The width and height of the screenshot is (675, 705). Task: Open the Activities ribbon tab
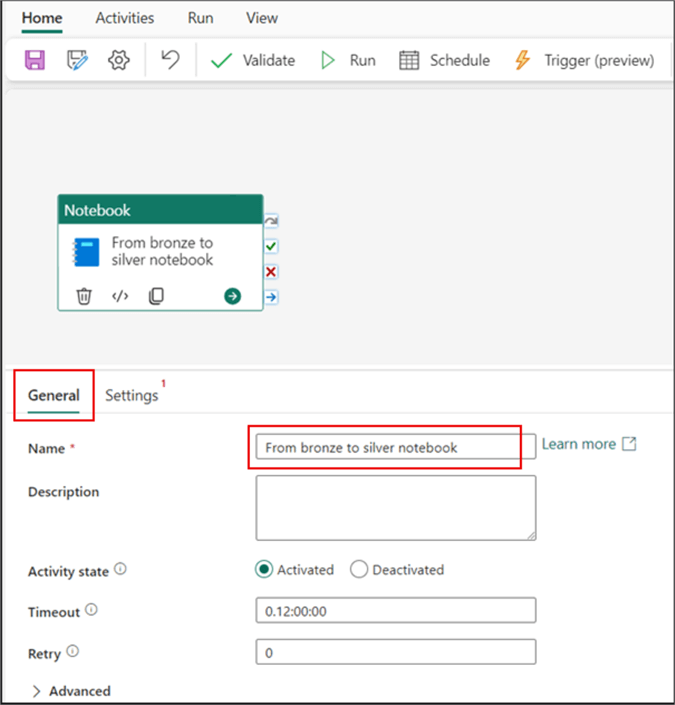point(125,18)
